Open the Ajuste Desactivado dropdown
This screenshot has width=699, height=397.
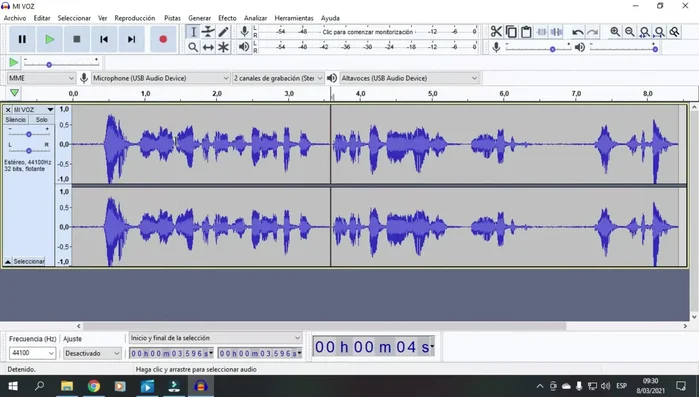[x=92, y=353]
